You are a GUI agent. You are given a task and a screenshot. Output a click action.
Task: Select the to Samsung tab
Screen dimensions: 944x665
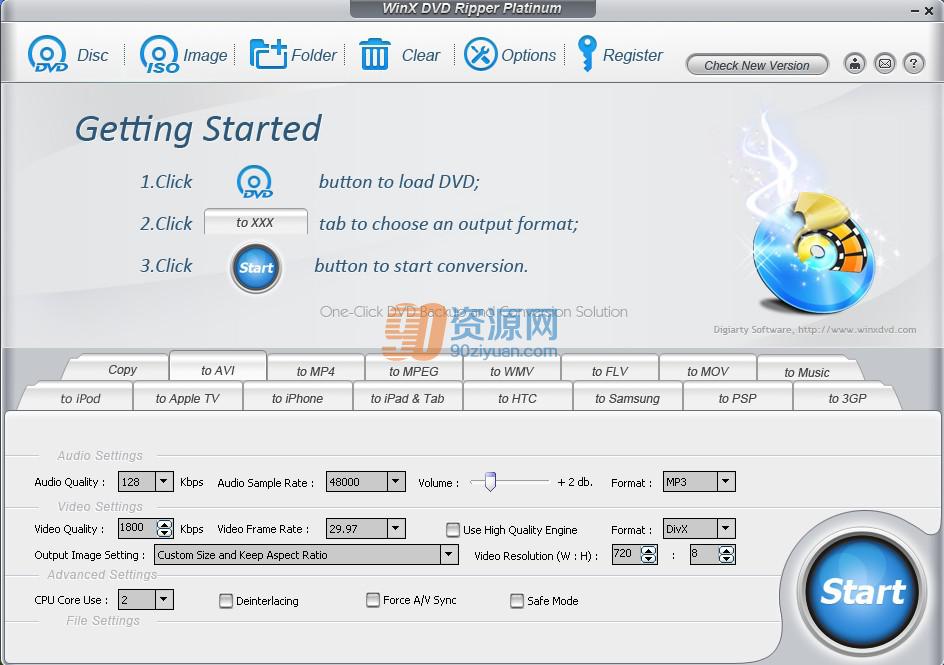(x=627, y=398)
